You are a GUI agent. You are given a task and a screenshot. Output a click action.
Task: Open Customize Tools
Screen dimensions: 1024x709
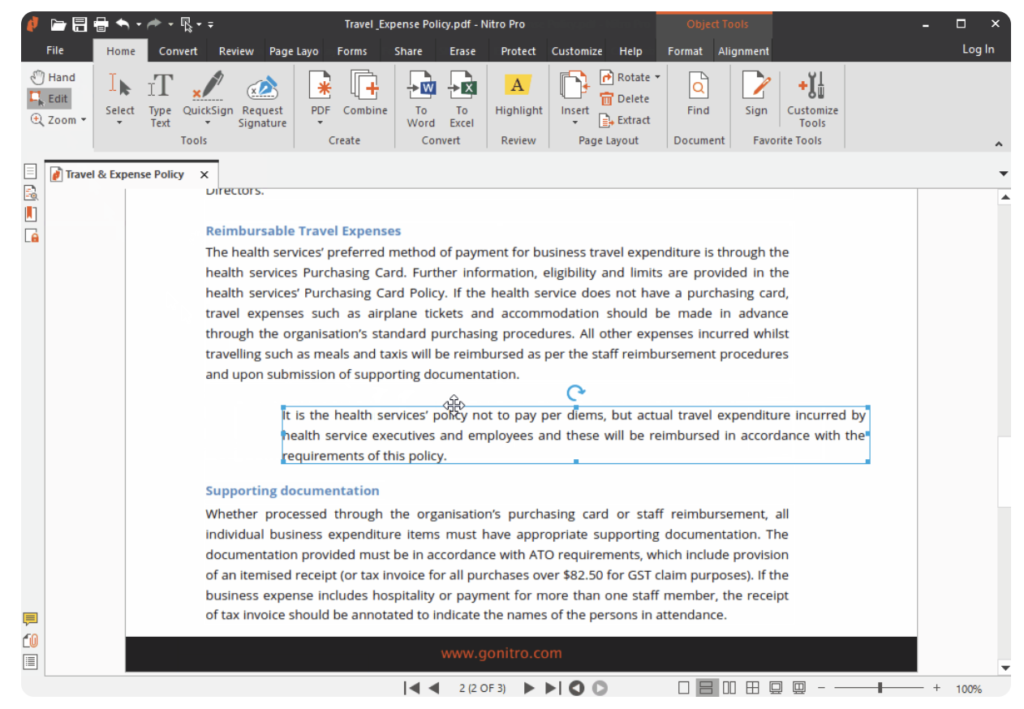pos(812,99)
